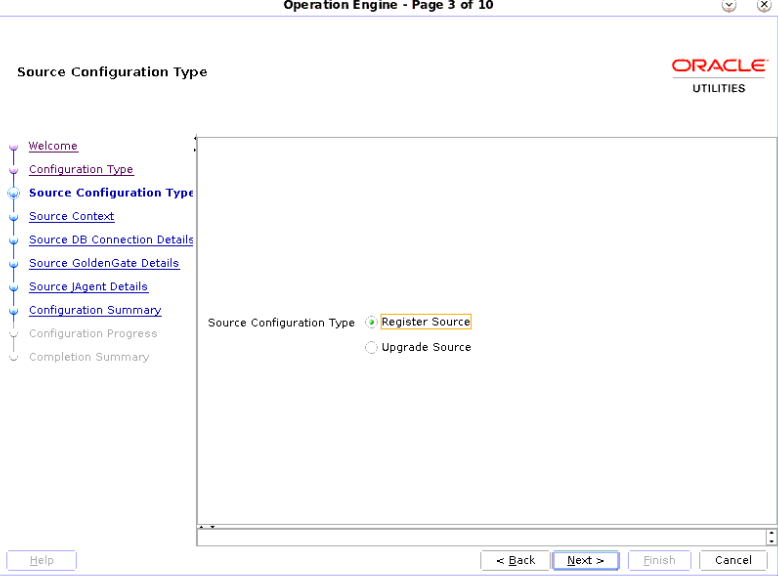The image size is (778, 576).
Task: Click the Welcome step bullet icon
Action: point(13,147)
